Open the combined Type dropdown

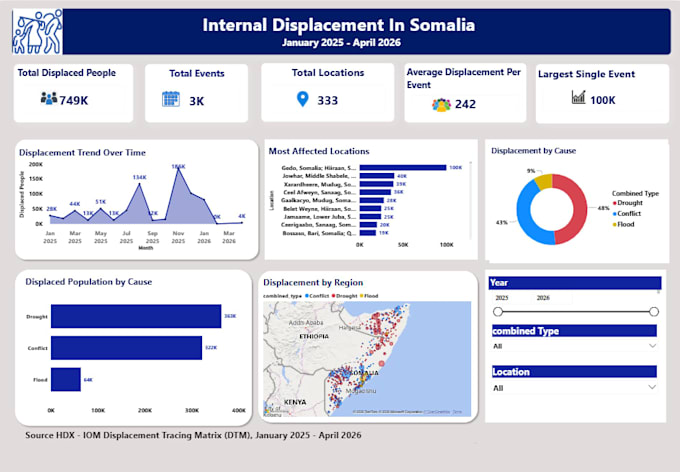coord(574,346)
